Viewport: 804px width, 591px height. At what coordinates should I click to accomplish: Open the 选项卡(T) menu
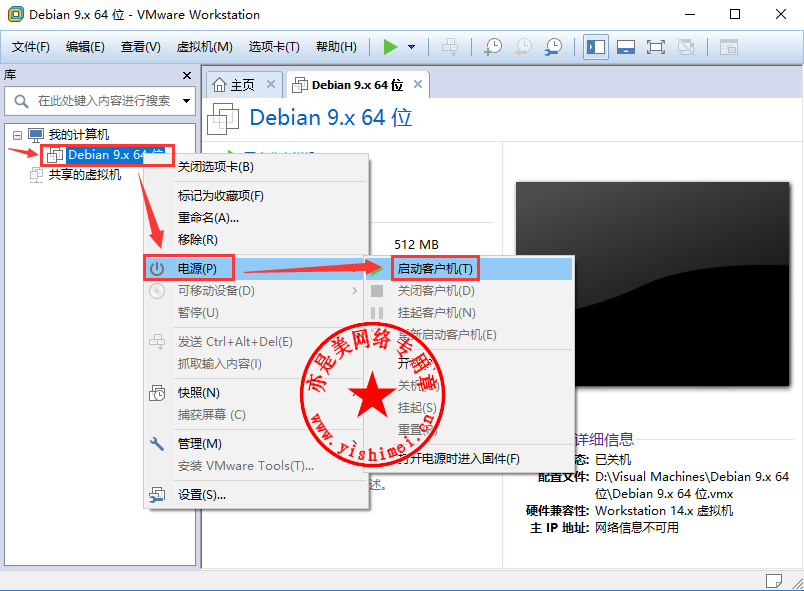pyautogui.click(x=274, y=47)
